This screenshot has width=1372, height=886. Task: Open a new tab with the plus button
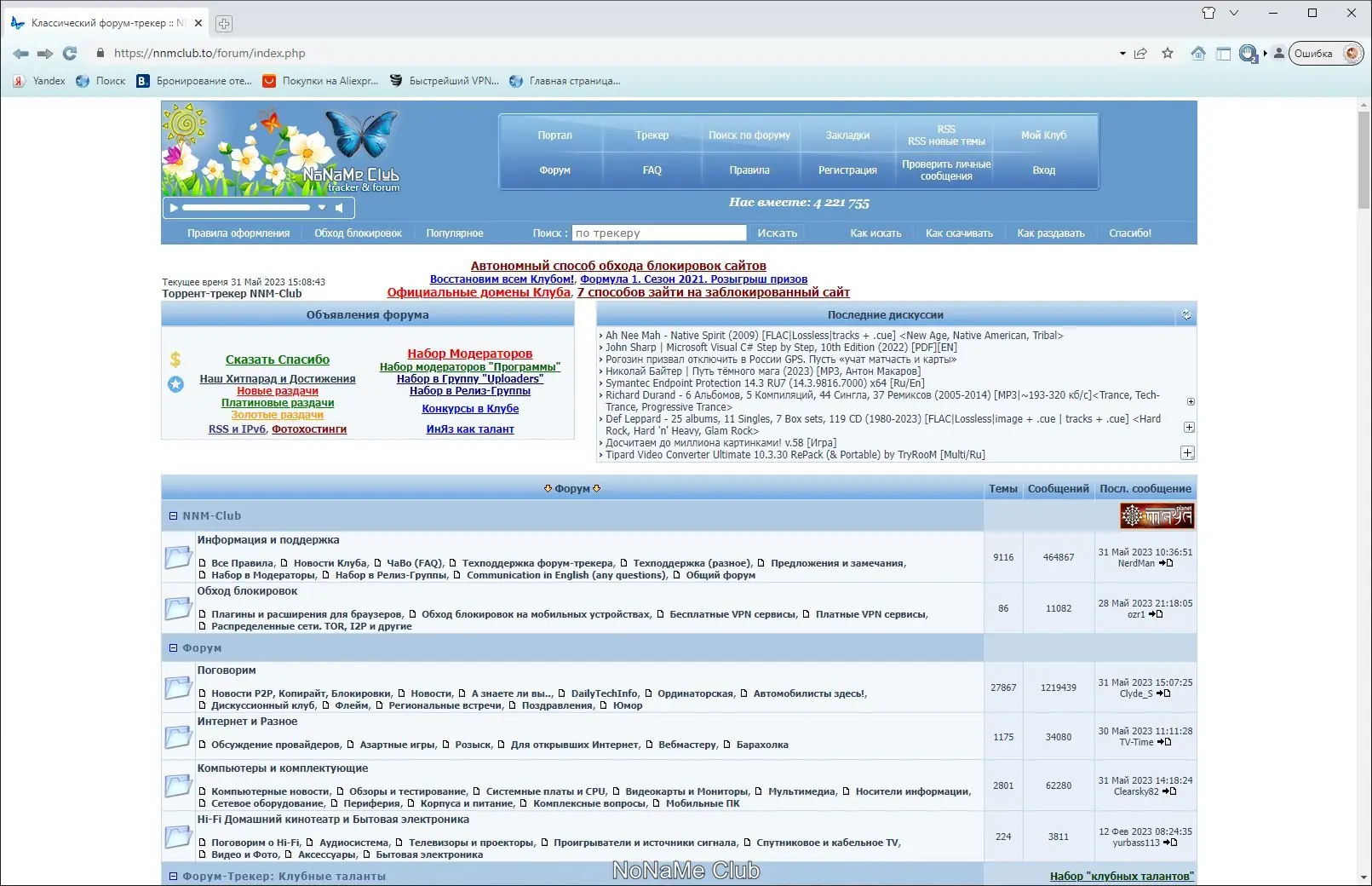coord(223,24)
